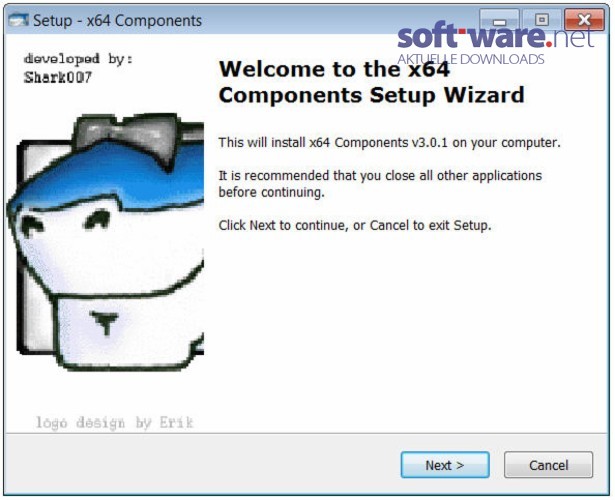Cancel the x64 Components setup
This screenshot has width=615, height=500.
548,465
